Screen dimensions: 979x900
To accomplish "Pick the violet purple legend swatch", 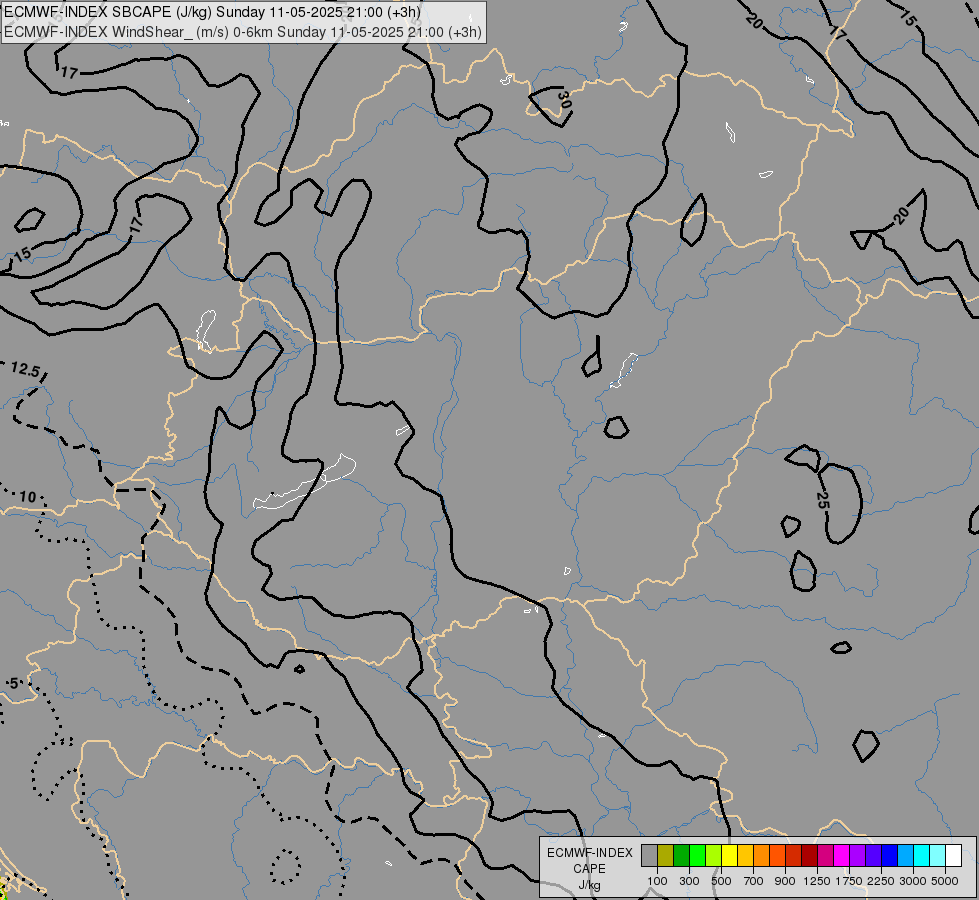I will click(x=858, y=855).
